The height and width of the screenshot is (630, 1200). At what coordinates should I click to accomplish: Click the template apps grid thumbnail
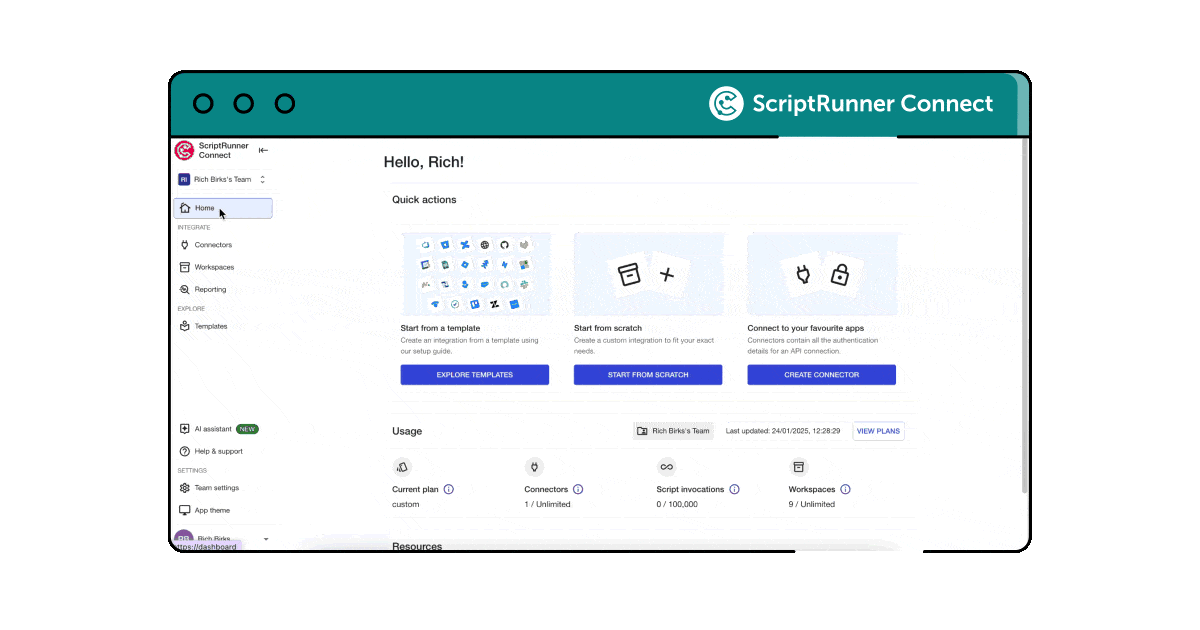475,274
